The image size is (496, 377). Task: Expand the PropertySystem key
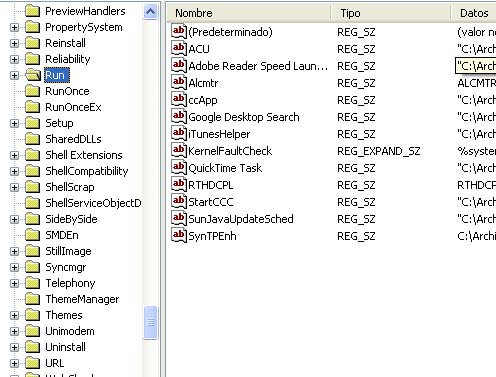[x=14, y=27]
